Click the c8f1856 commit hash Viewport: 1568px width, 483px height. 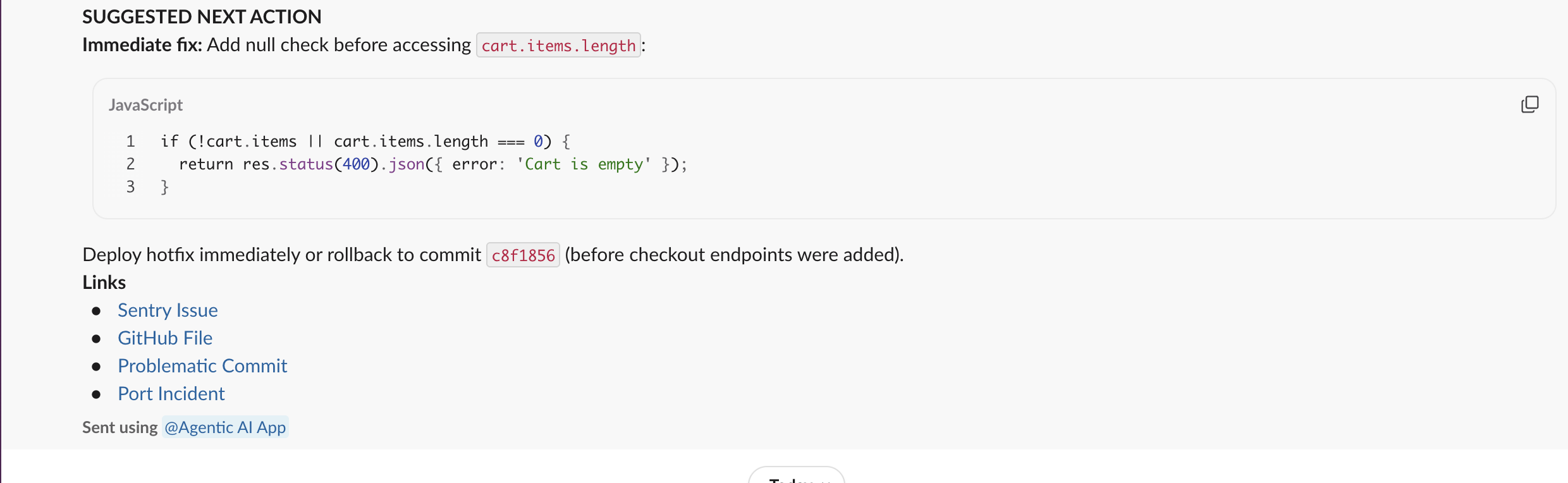click(x=523, y=255)
